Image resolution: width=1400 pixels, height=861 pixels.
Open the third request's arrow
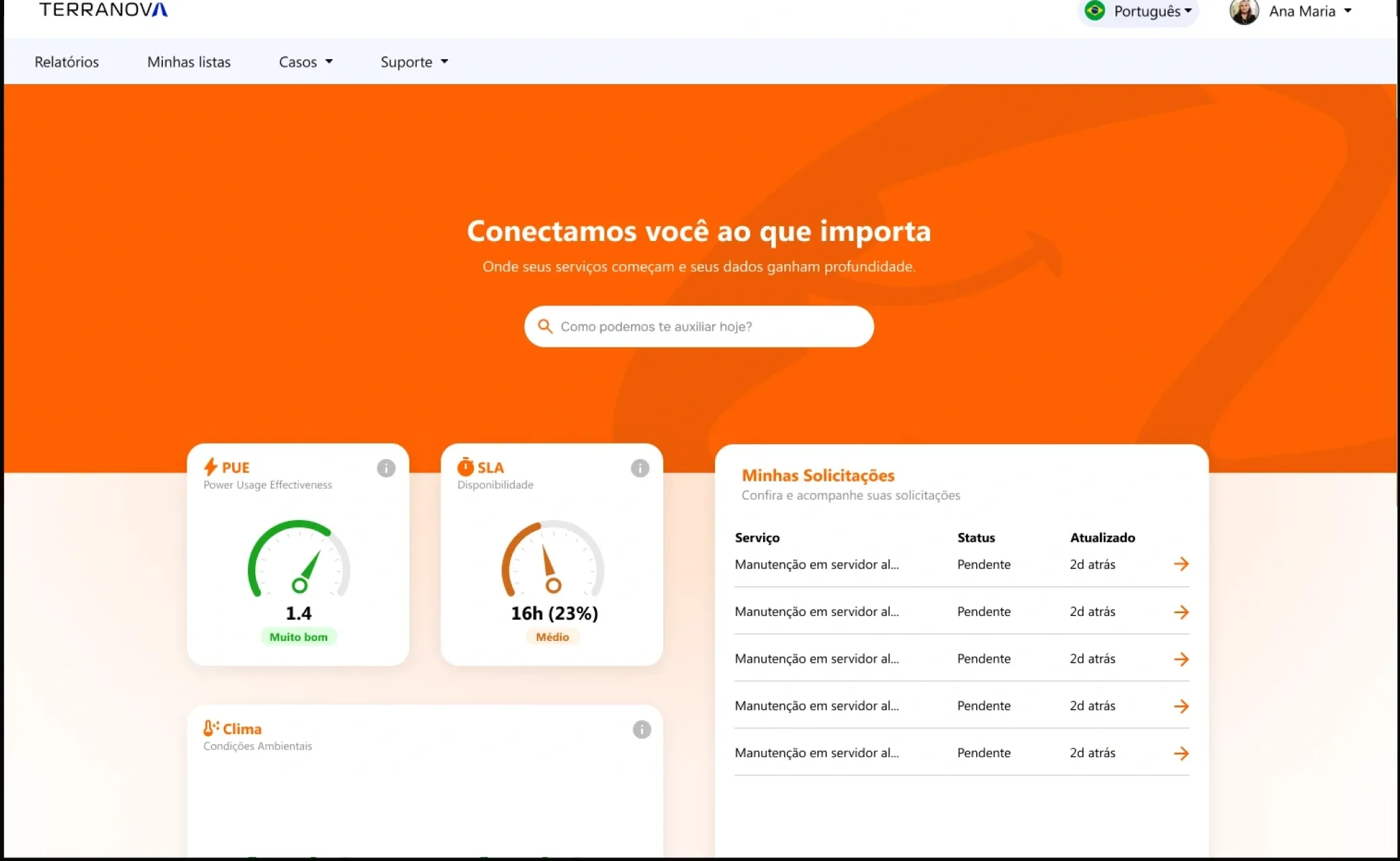1181,659
